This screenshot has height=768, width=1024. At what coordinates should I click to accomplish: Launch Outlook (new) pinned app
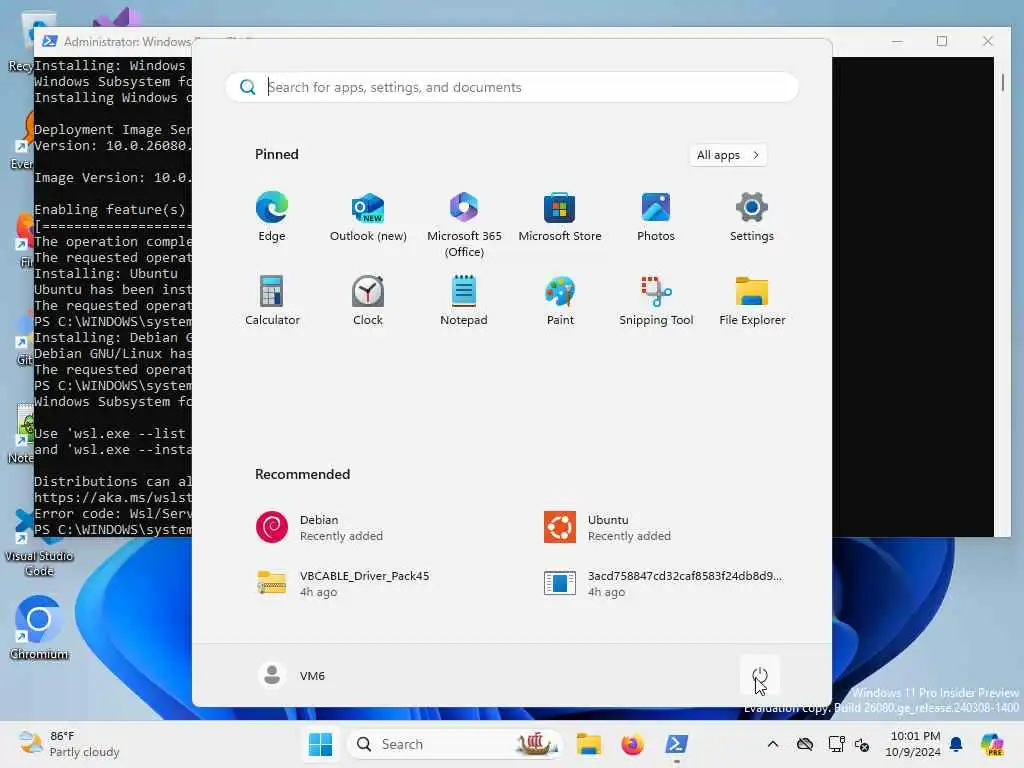(368, 218)
